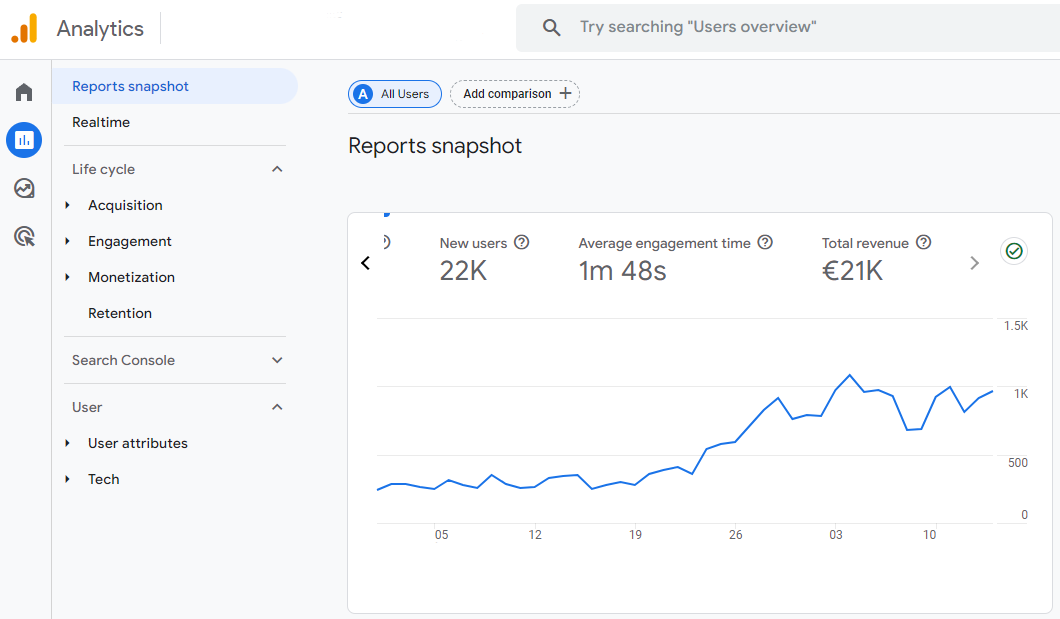Screen dimensions: 1060x619
Task: Click help icon beside Average engagement time
Action: point(765,243)
